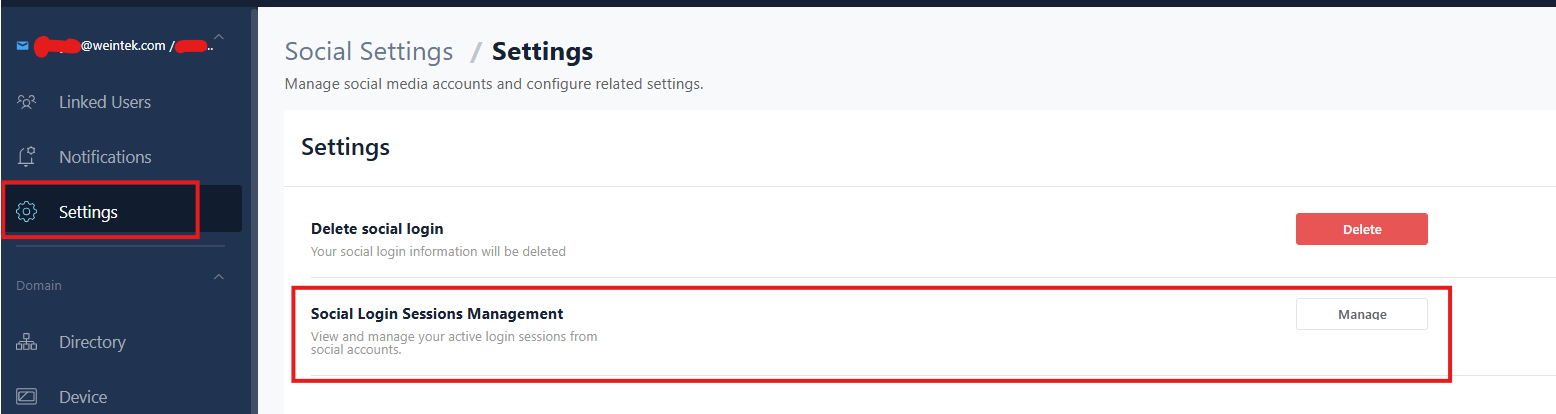Open the Linked Users menu item
The image size is (1556, 414).
point(105,102)
